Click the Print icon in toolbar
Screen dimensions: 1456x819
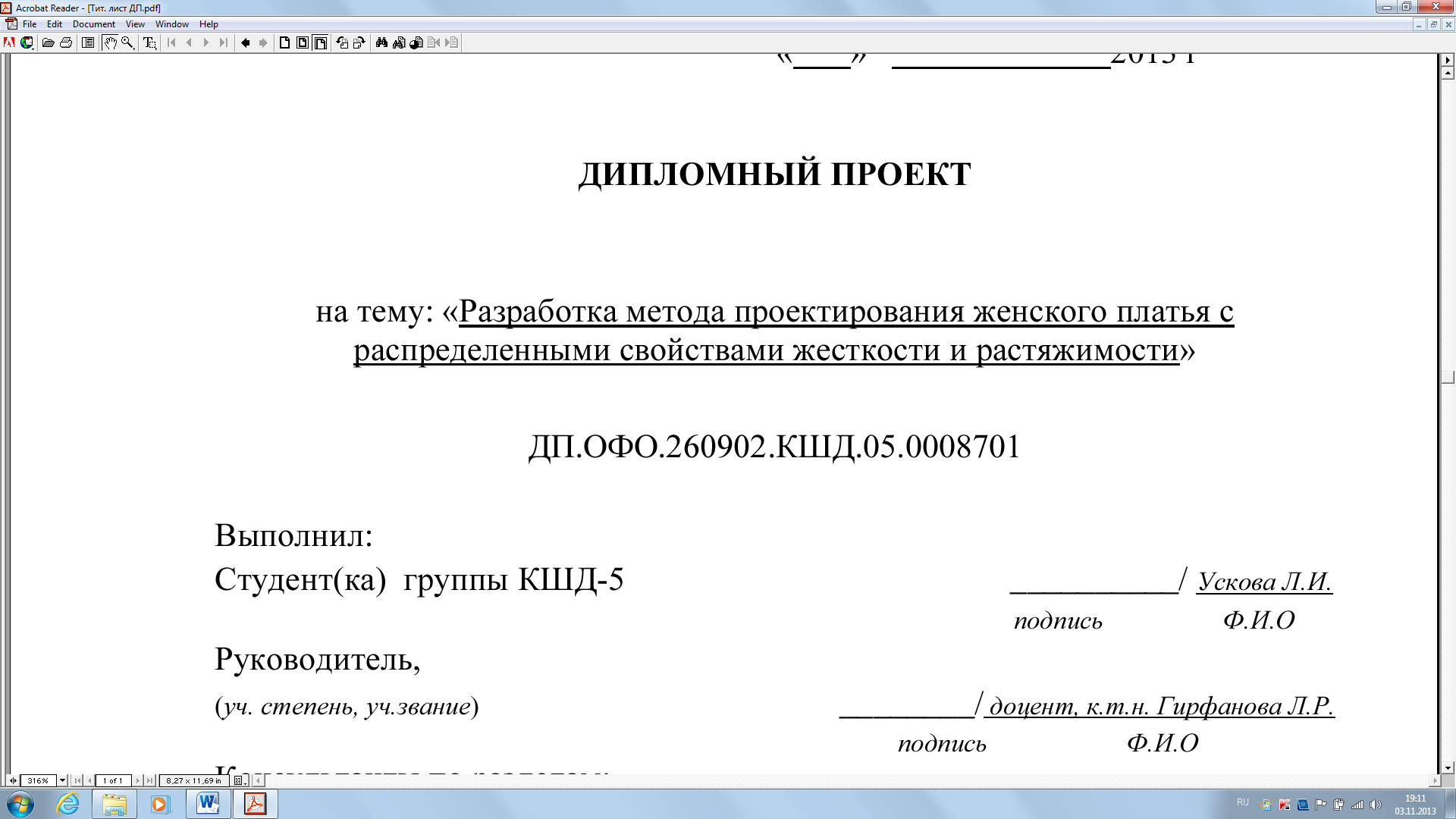(x=66, y=42)
